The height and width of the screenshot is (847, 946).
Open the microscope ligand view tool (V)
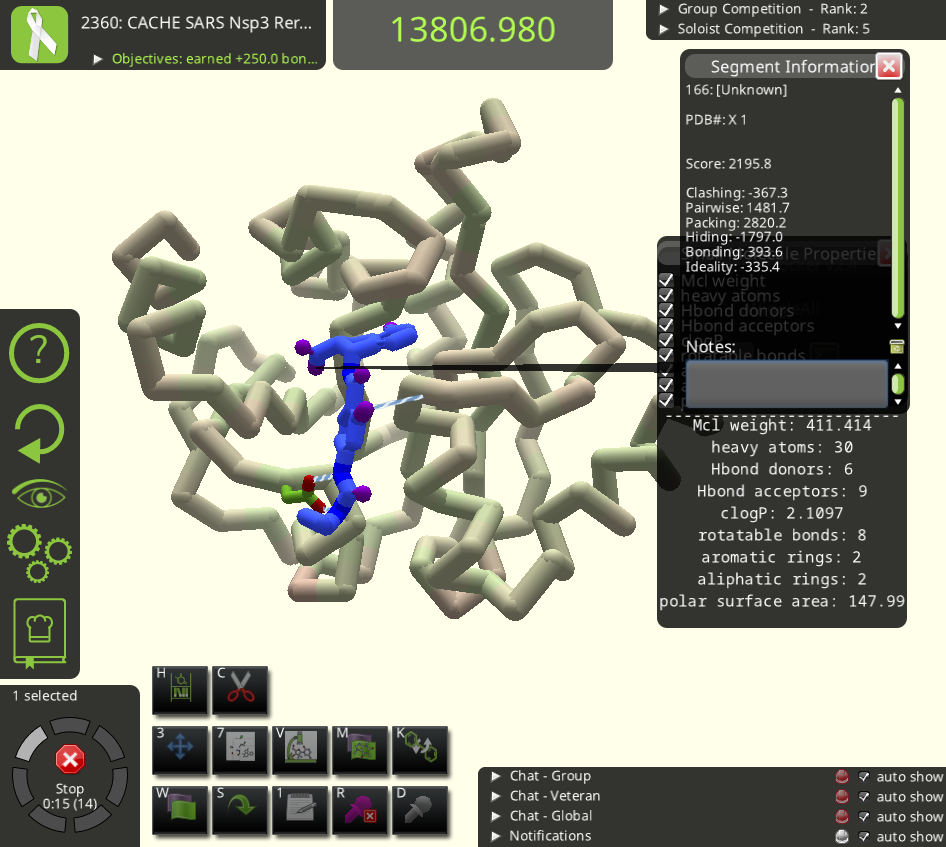pos(300,748)
